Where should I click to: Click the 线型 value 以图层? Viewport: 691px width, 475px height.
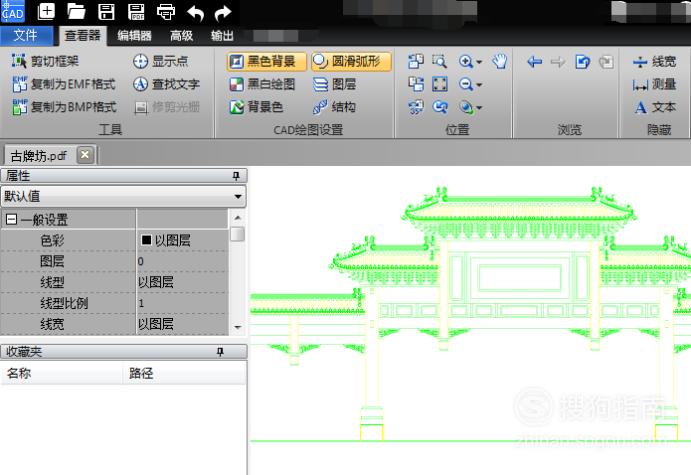pos(182,282)
